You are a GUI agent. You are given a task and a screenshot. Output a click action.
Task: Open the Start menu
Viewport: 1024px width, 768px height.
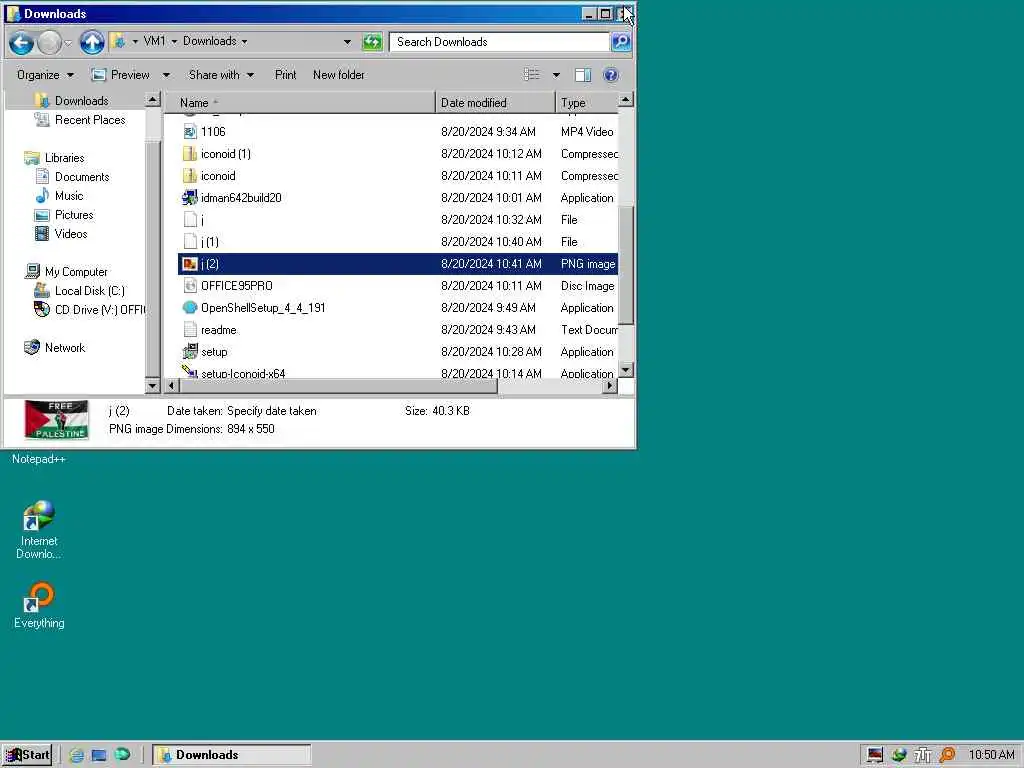pos(27,755)
